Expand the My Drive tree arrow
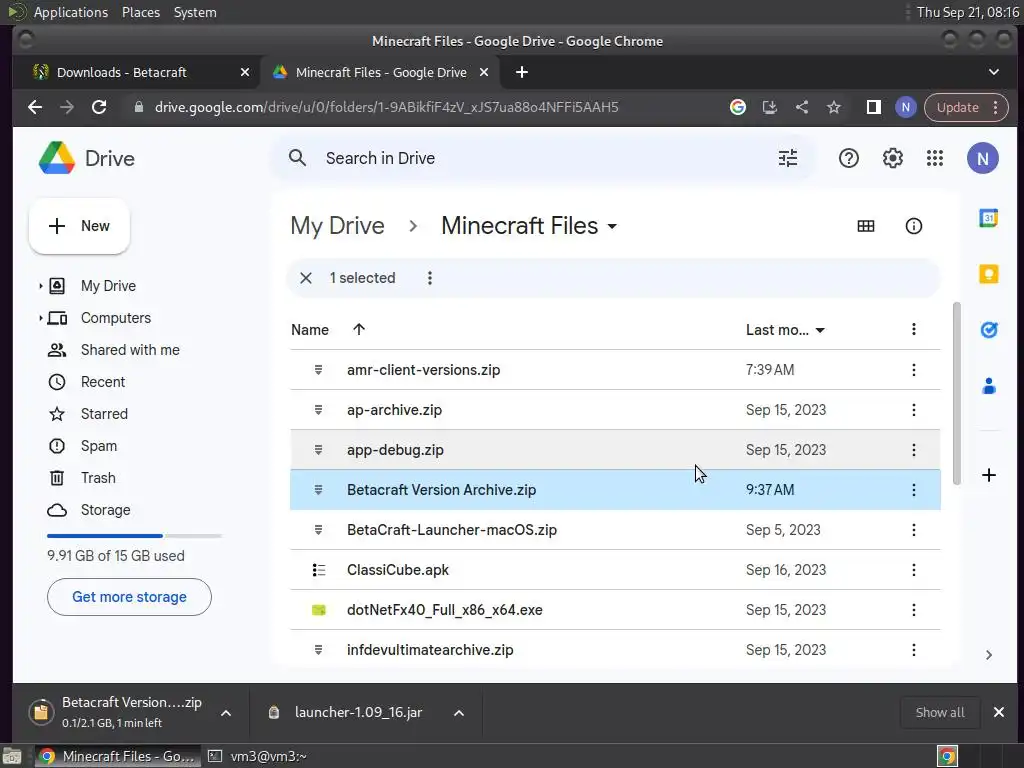The height and width of the screenshot is (768, 1024). 40,286
